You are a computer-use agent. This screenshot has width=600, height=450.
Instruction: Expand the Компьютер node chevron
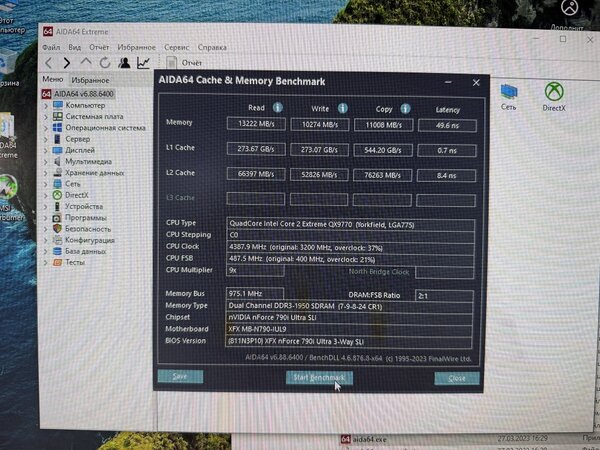click(46, 106)
